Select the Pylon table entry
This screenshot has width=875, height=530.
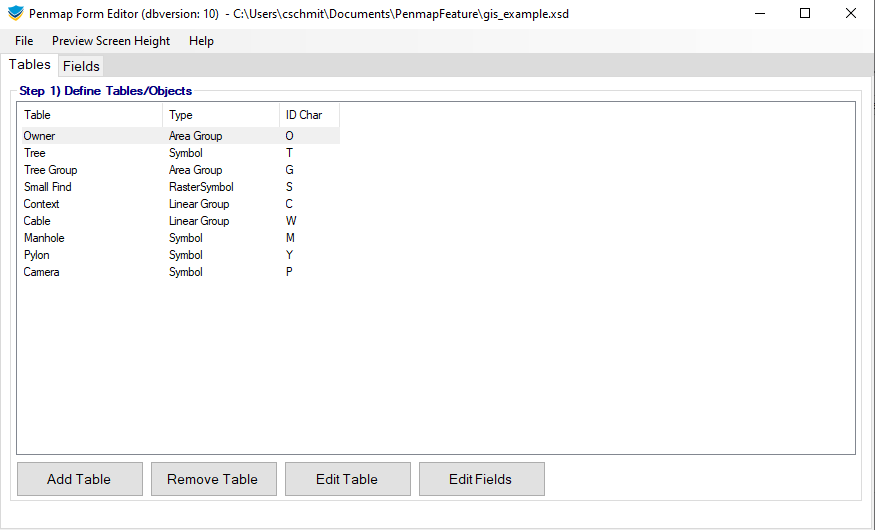coord(37,255)
